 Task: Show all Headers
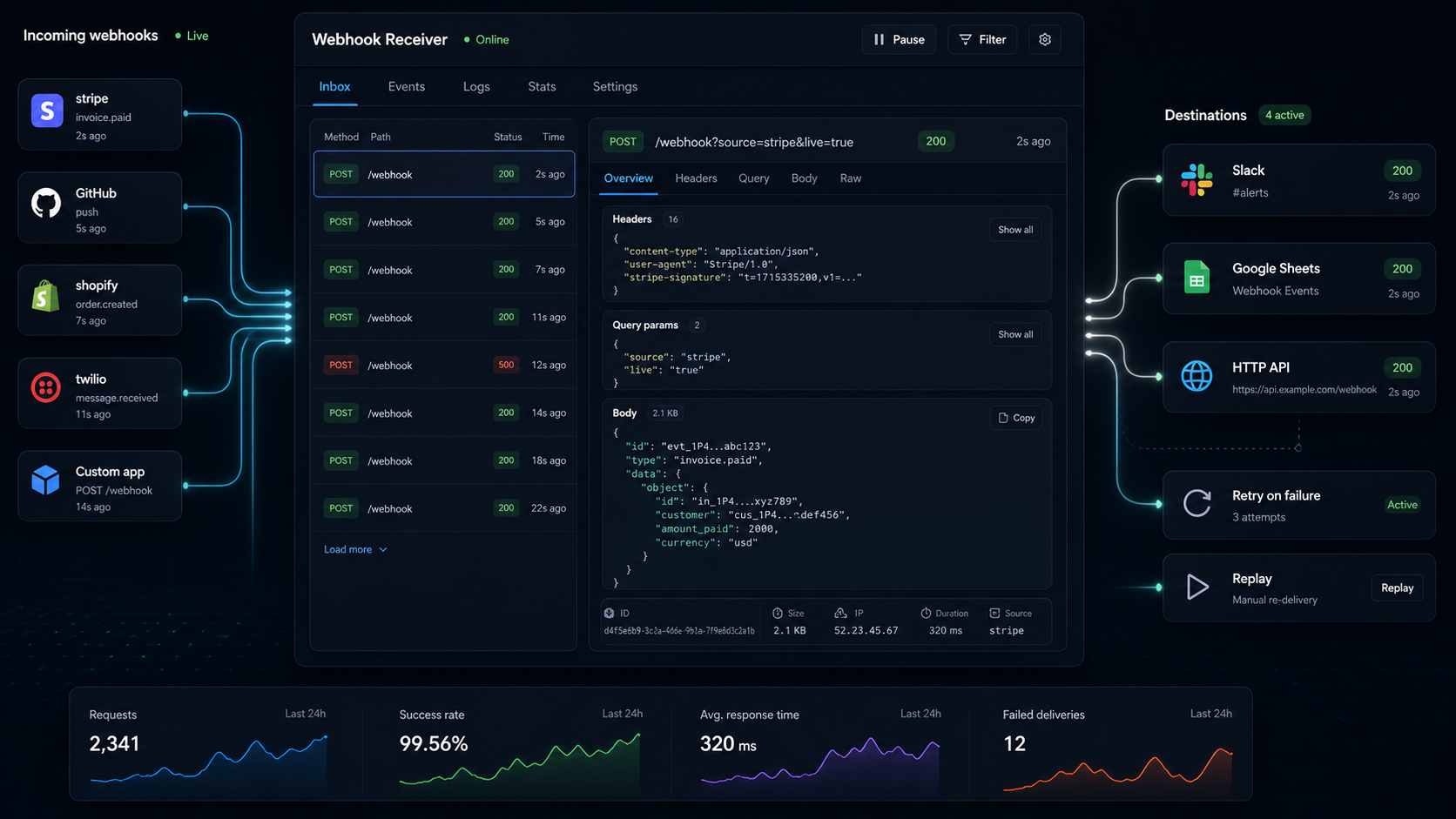[1015, 230]
